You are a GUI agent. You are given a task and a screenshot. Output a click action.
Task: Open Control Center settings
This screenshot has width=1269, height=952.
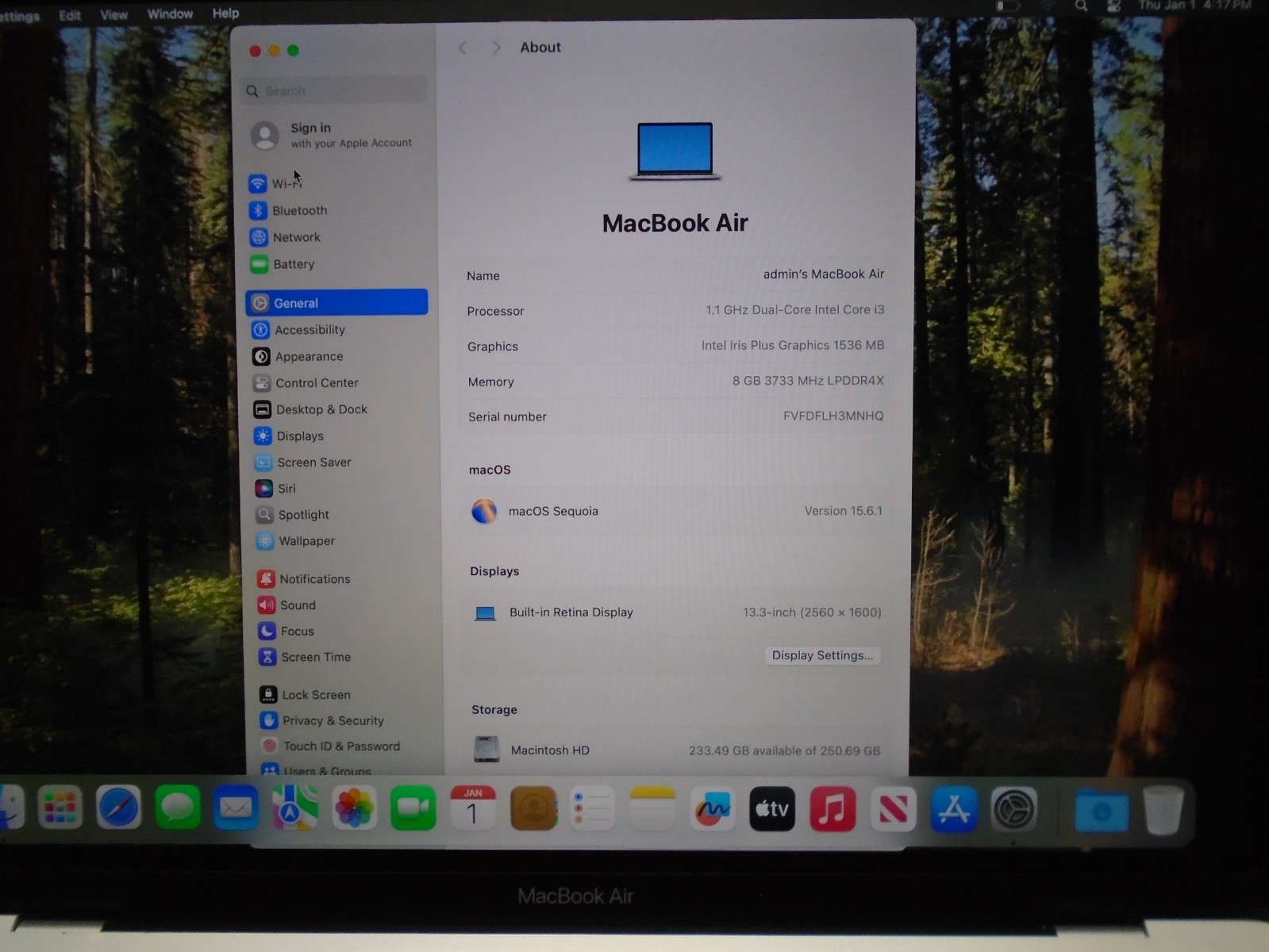[x=306, y=383]
